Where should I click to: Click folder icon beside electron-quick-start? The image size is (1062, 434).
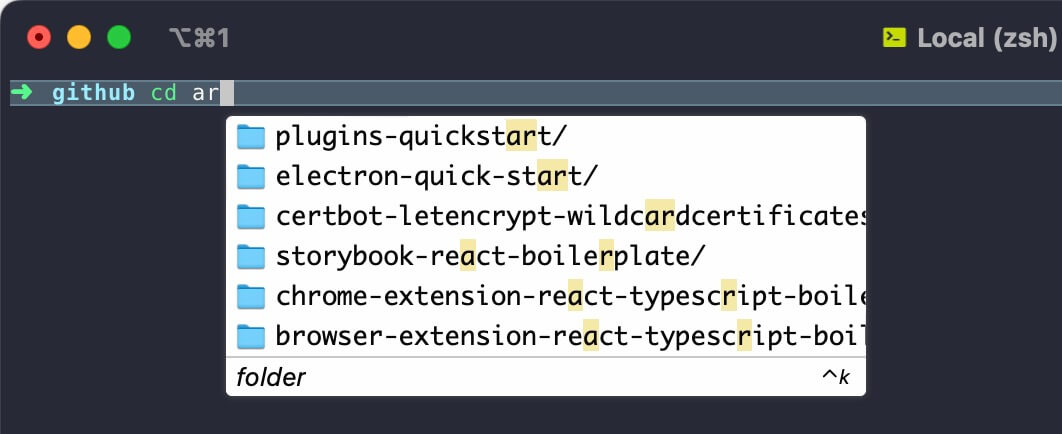click(251, 177)
